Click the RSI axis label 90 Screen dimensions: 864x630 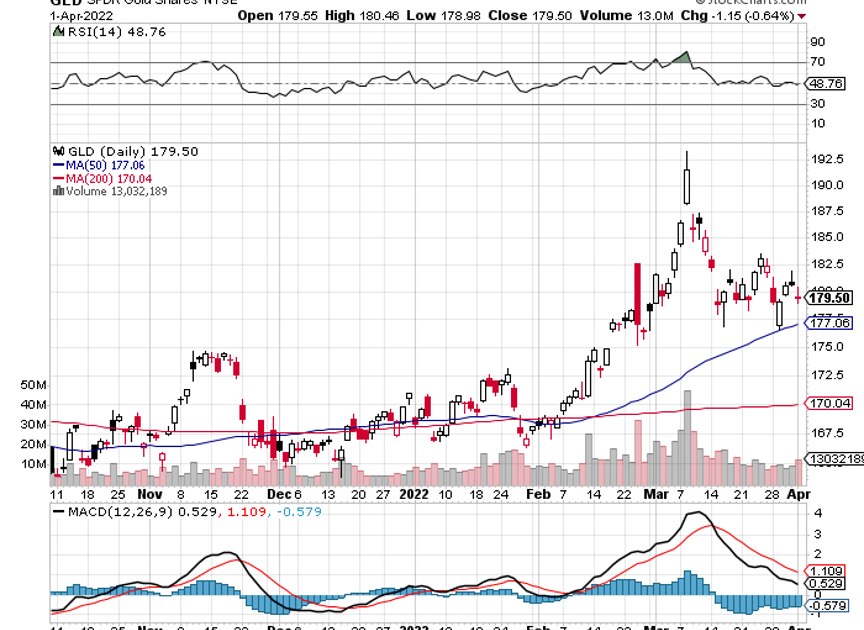818,42
